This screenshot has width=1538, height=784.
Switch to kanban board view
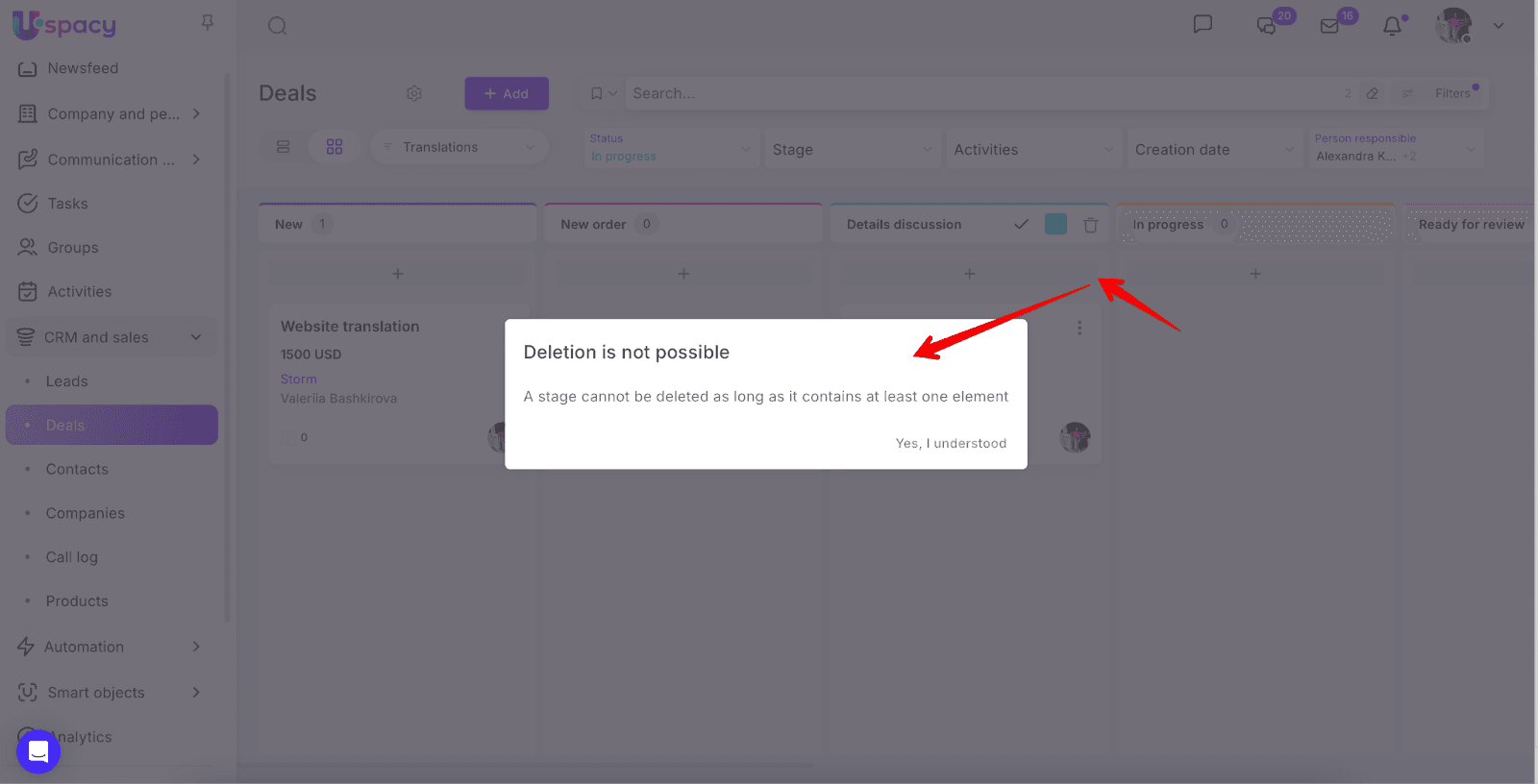[335, 147]
